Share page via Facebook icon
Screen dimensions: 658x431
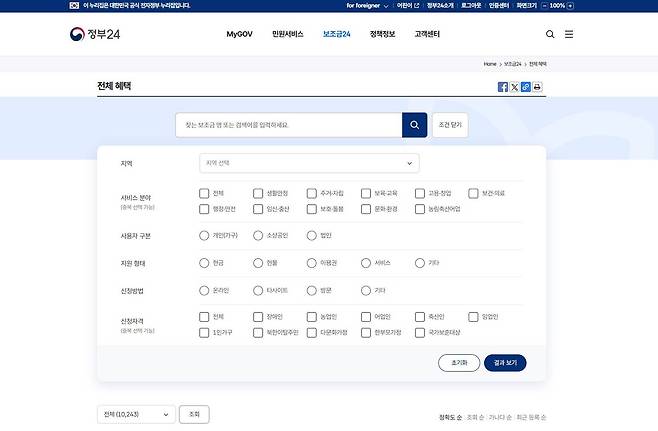click(x=502, y=87)
